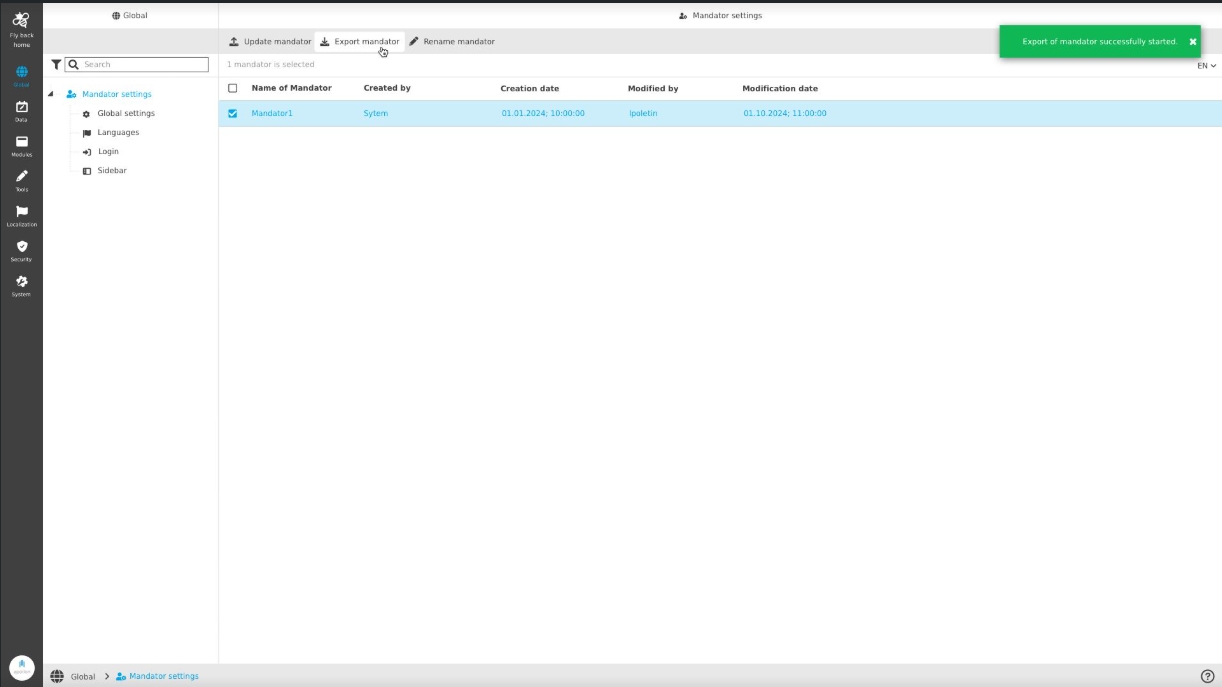Click the 01.10.2024; 11:00:00 modification date cell
Viewport: 1222px width, 687px height.
click(785, 113)
